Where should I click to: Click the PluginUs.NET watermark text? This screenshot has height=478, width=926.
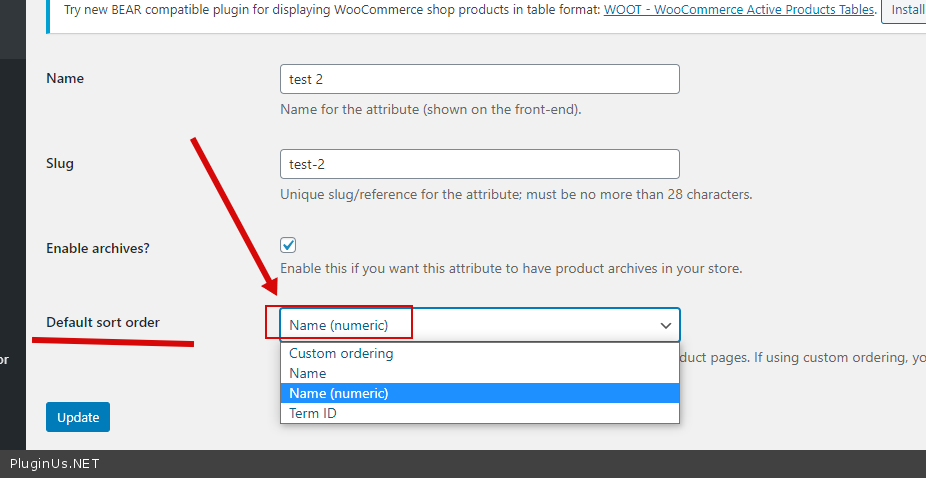55,464
